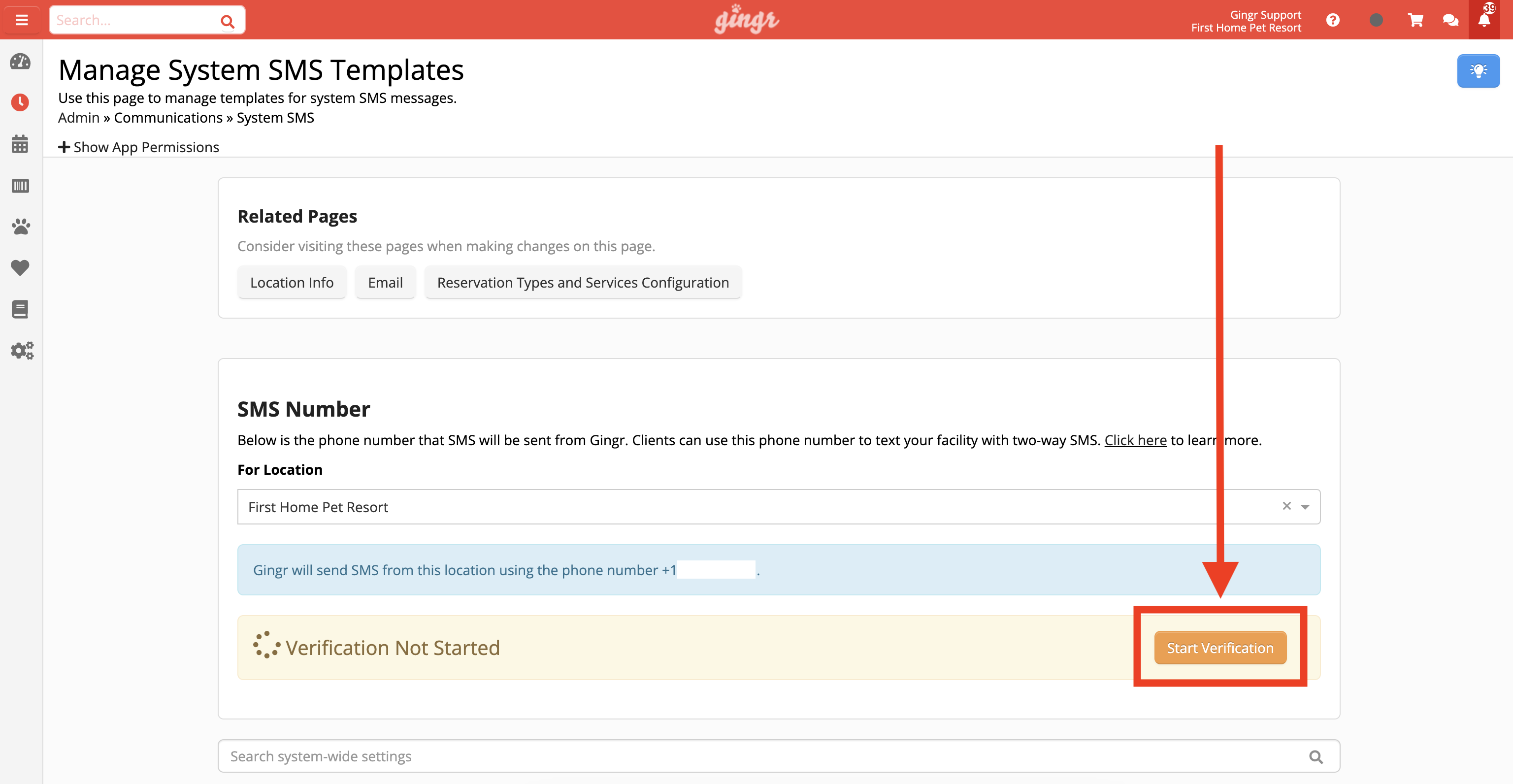The width and height of the screenshot is (1513, 784).
Task: Click the top search magnifier icon
Action: 228,22
